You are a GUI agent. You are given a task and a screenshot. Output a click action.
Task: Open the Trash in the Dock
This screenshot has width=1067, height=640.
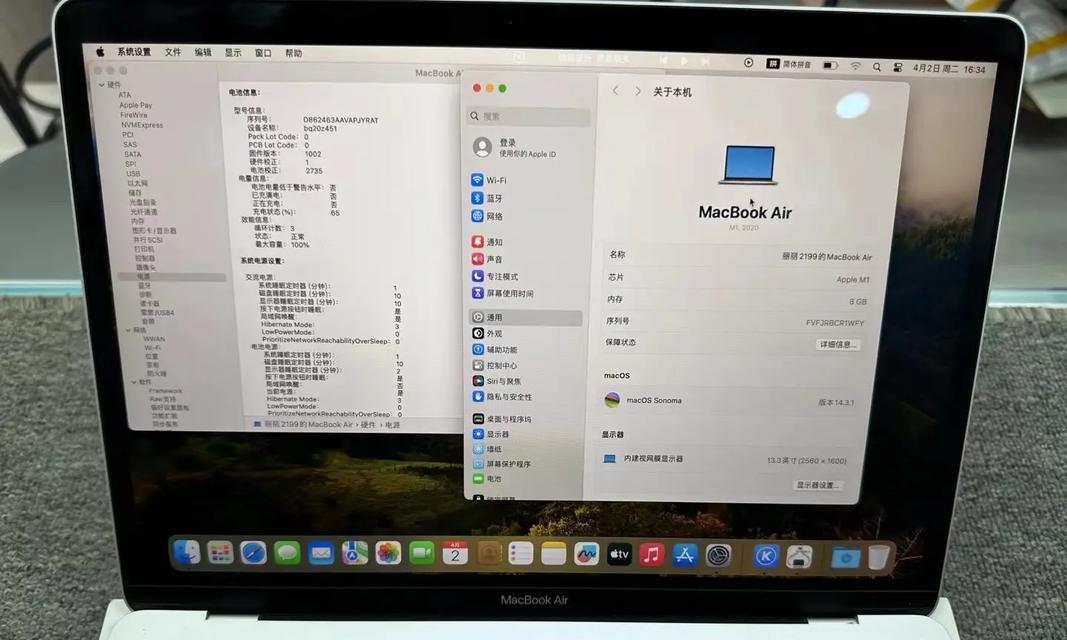click(x=878, y=557)
